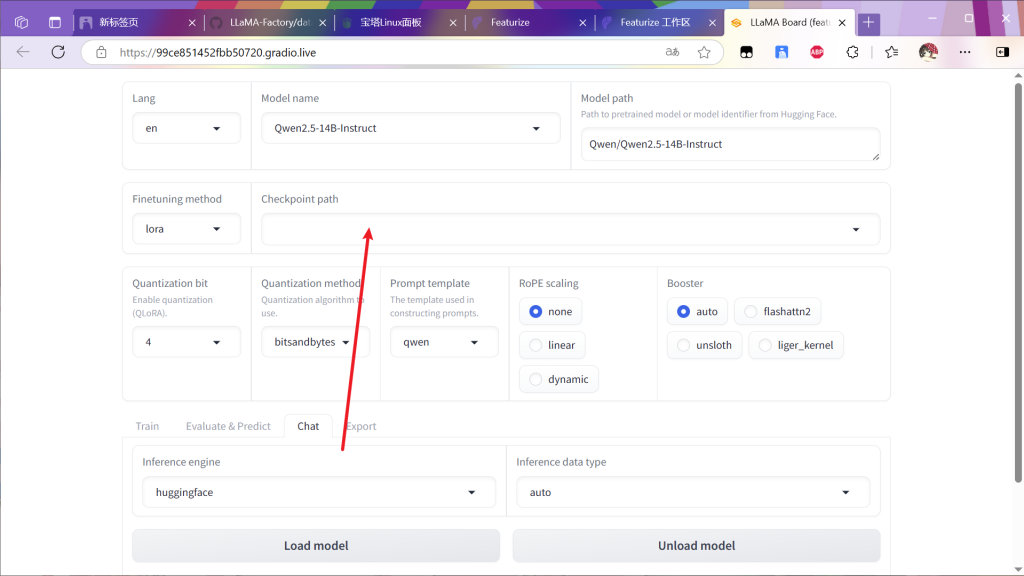Image resolution: width=1024 pixels, height=576 pixels.
Task: Select Booster auto option
Action: click(x=697, y=312)
